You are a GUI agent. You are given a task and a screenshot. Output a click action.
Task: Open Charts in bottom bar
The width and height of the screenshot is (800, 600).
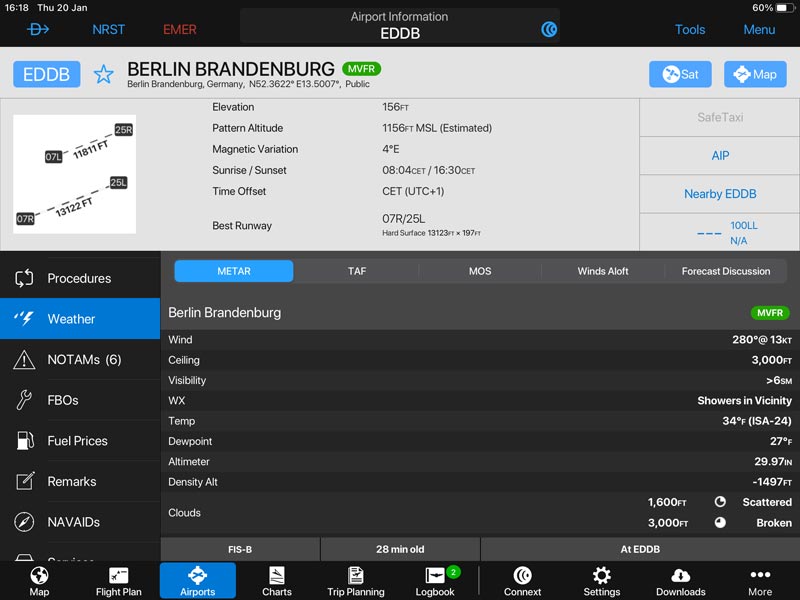coord(277,581)
